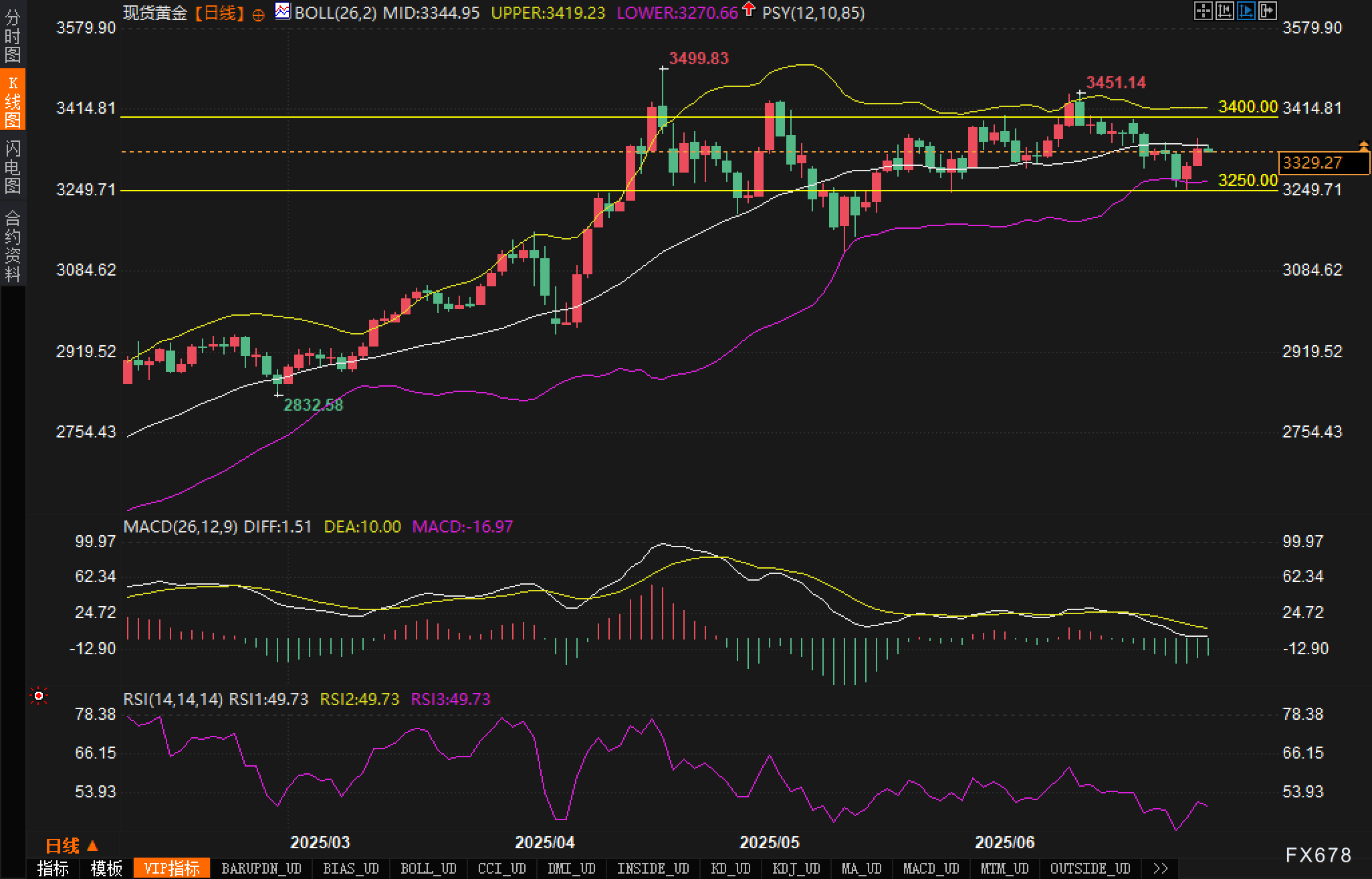Switch to 闪电图 view in sidebar
Image resolution: width=1372 pixels, height=879 pixels.
click(13, 167)
